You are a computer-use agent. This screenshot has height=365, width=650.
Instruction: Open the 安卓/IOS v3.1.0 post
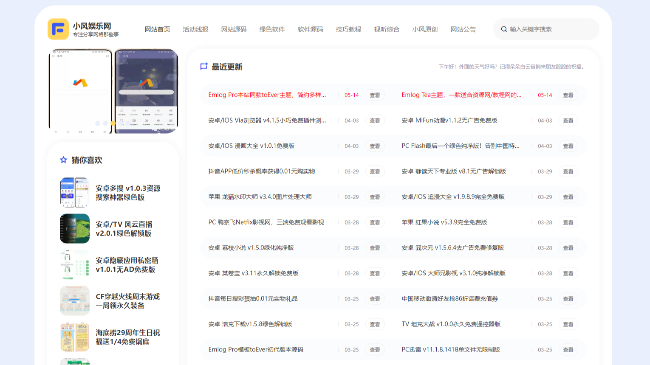click(x=454, y=273)
